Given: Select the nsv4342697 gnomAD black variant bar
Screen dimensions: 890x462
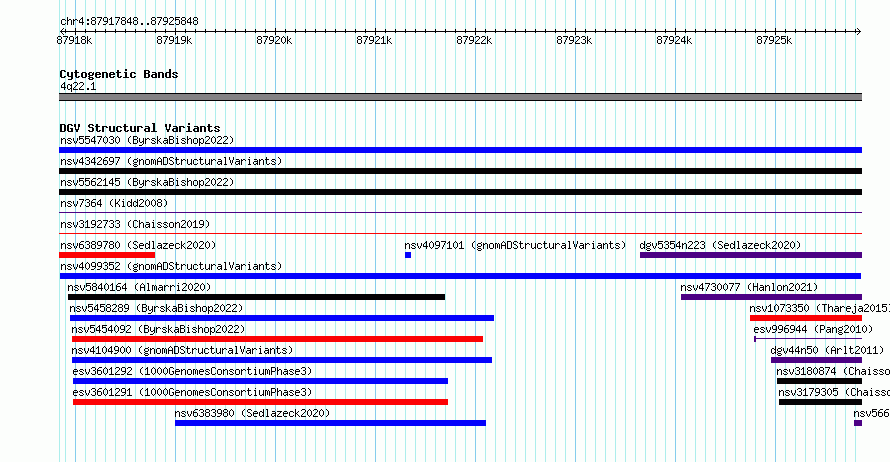Looking at the screenshot, I should [460, 171].
